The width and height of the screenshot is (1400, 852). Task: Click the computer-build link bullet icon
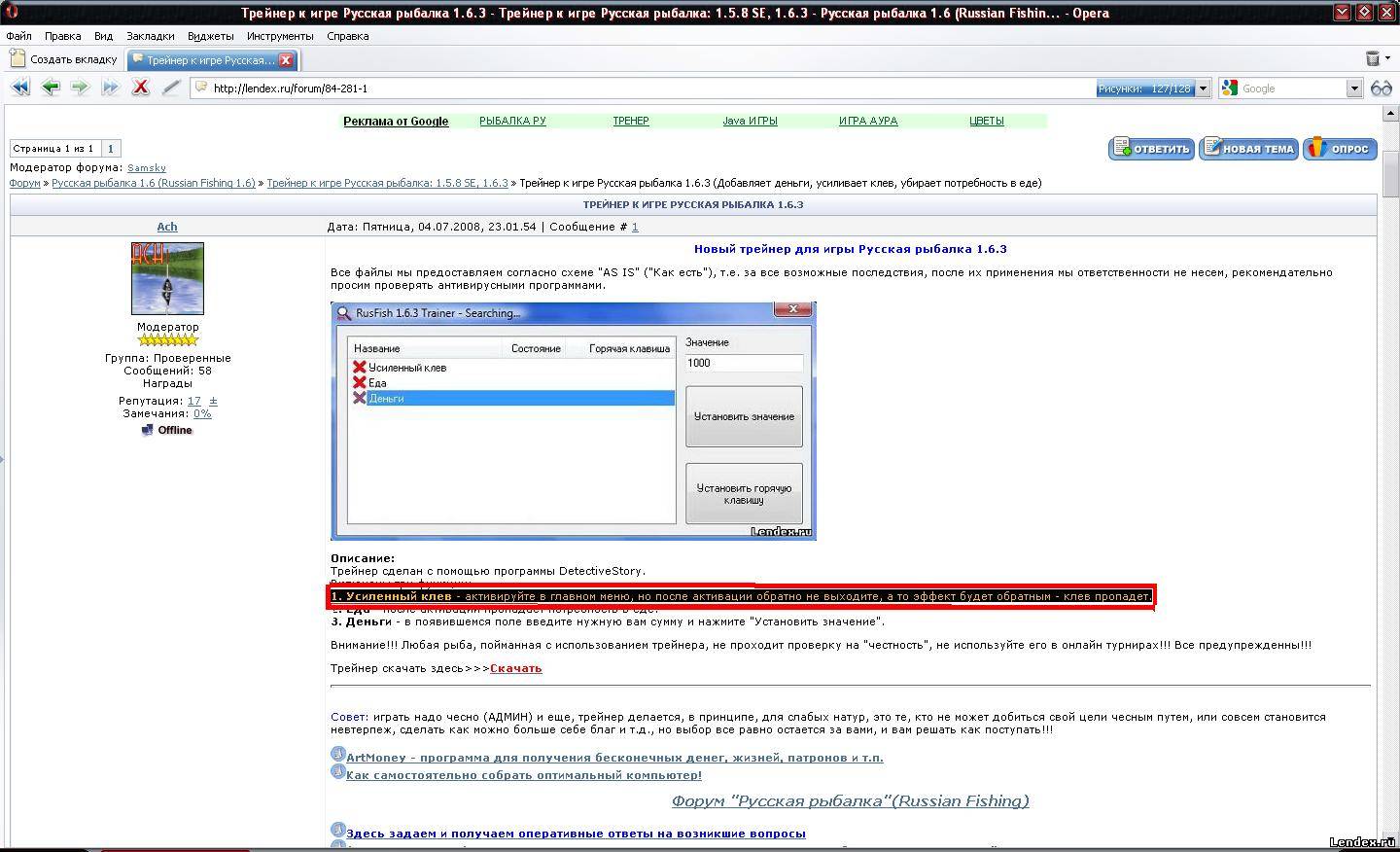337,772
